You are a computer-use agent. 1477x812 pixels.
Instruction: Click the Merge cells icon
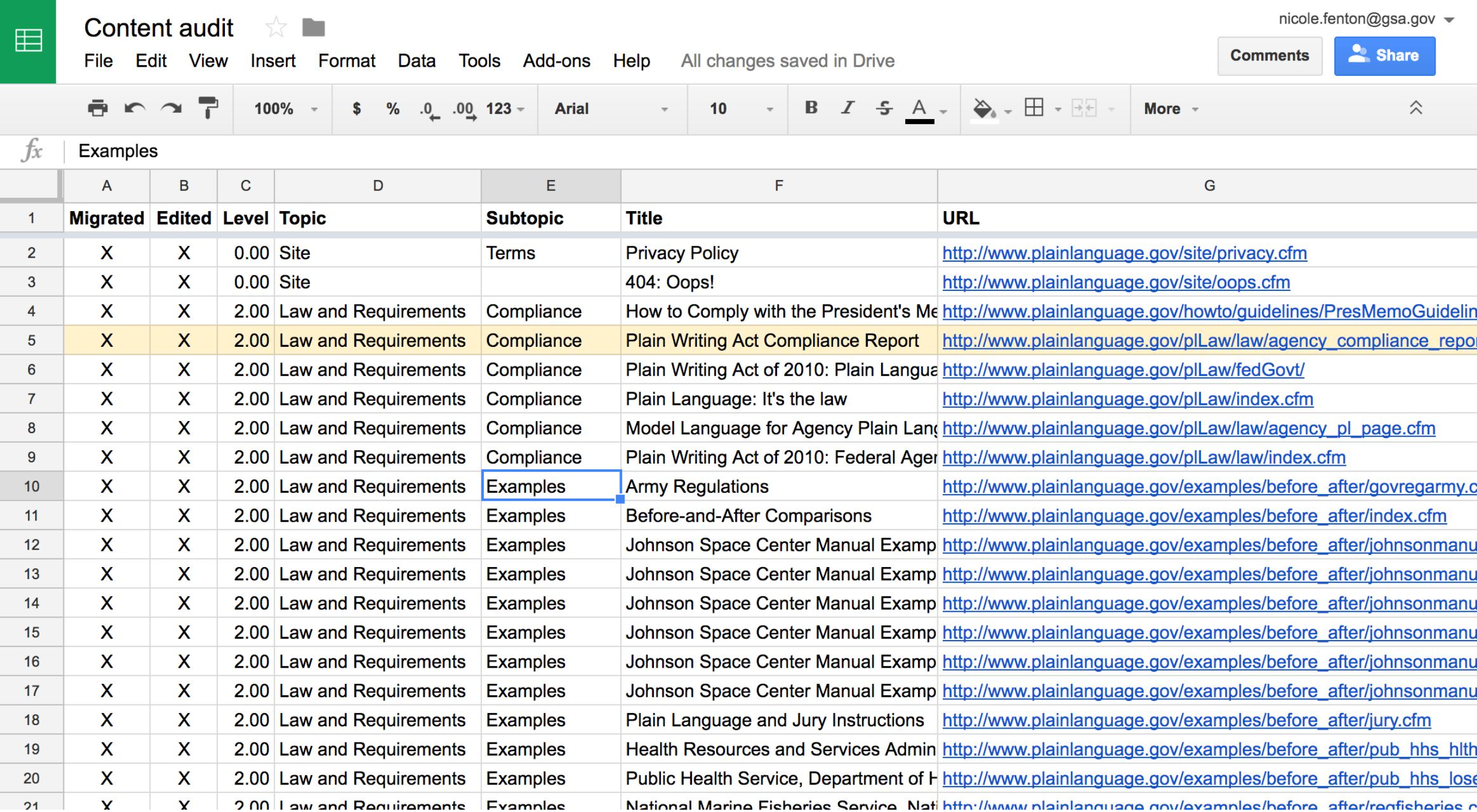tap(1084, 108)
